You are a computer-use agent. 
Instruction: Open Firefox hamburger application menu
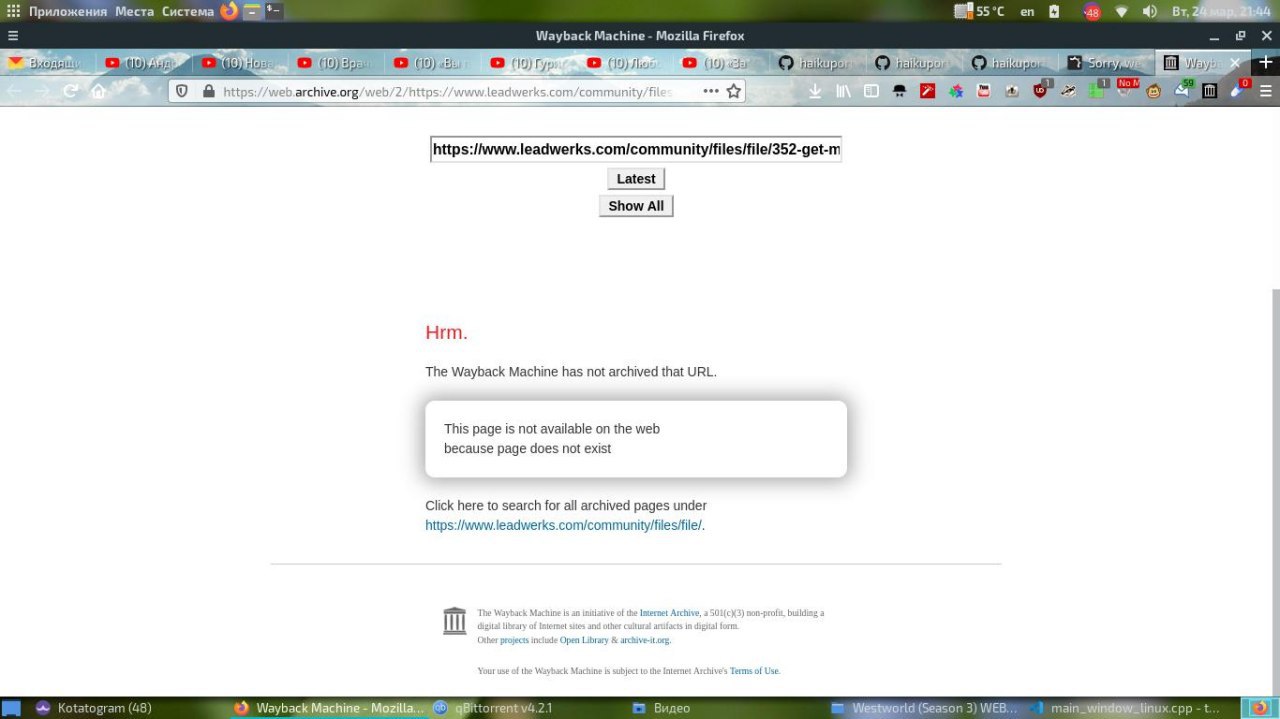pos(1266,91)
